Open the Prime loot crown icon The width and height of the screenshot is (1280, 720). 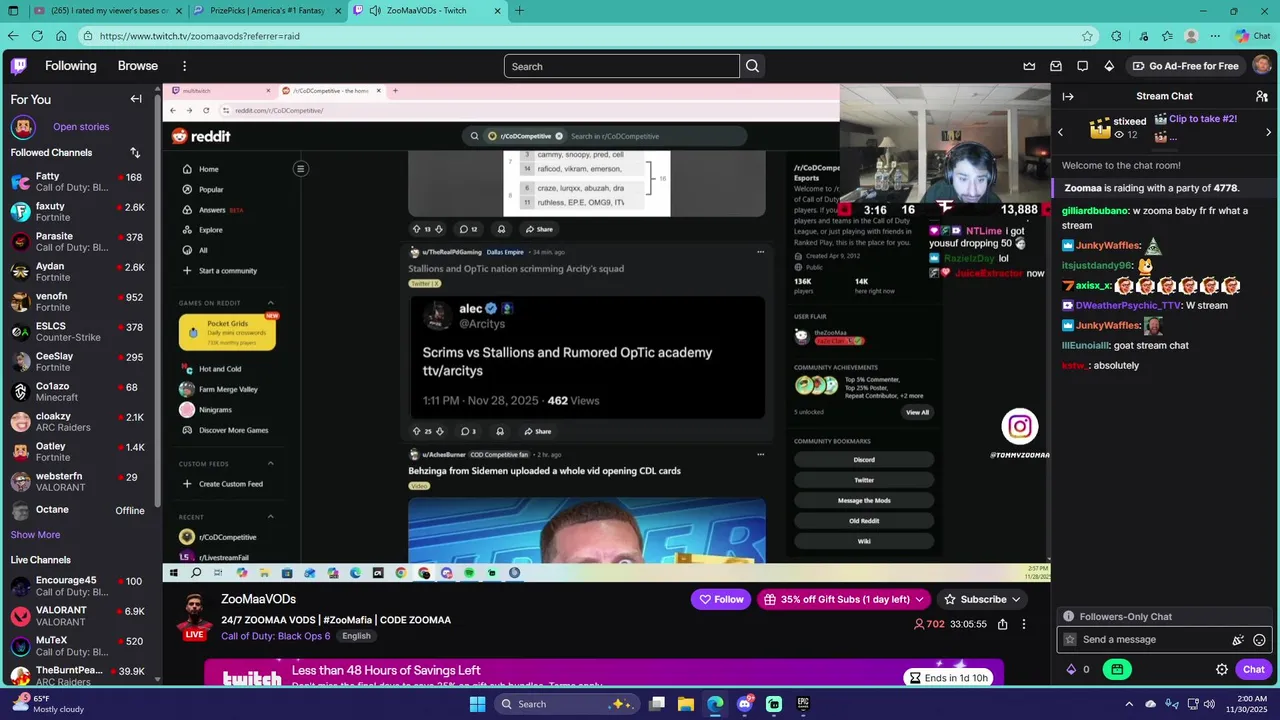(x=1029, y=66)
